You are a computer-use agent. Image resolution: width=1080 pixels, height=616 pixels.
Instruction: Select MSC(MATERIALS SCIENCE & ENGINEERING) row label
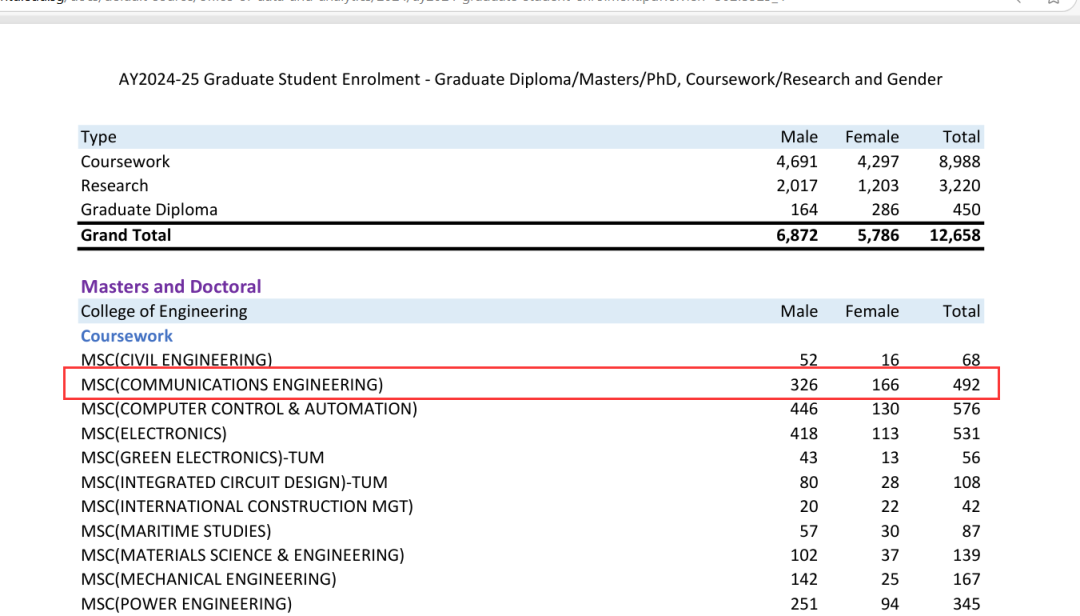[242, 555]
